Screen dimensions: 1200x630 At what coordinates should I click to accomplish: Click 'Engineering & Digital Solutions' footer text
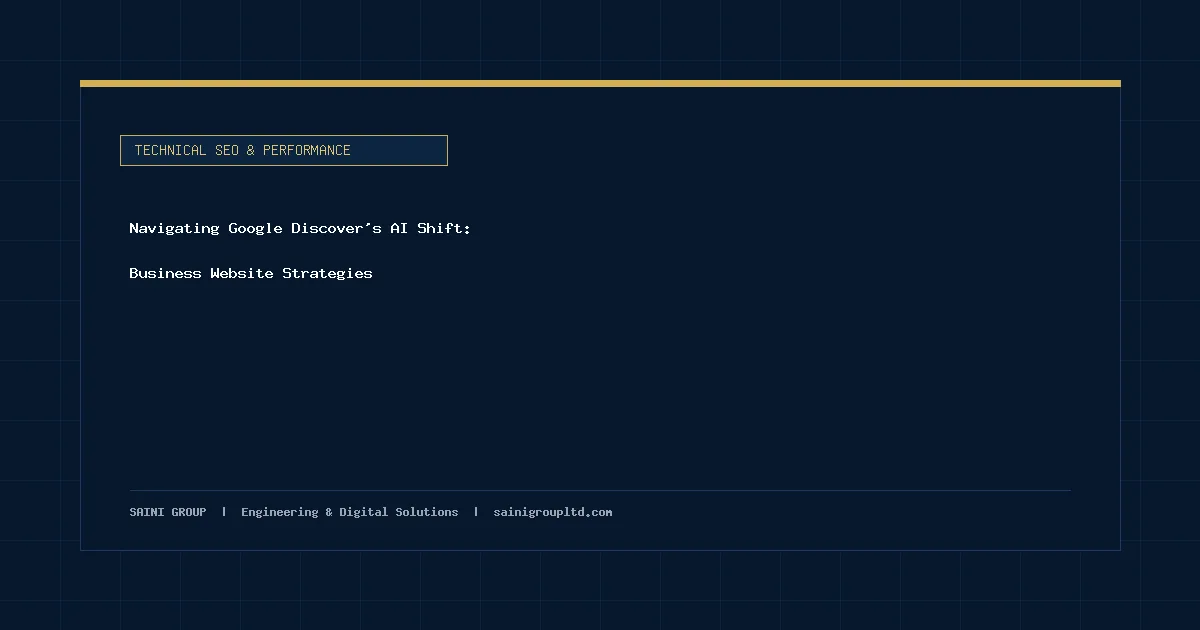pyautogui.click(x=350, y=512)
